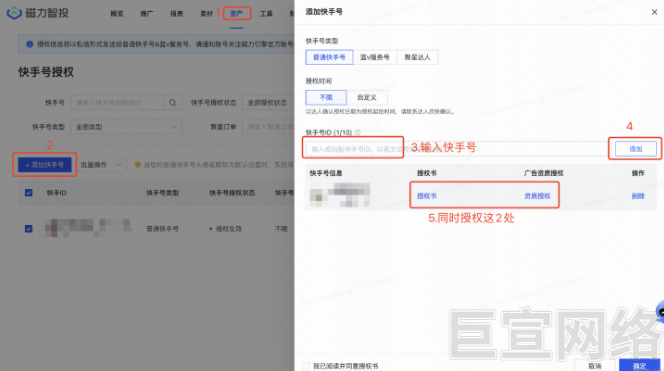Click the 普通快手号 cell in the table row
The image size is (664, 371).
point(163,229)
